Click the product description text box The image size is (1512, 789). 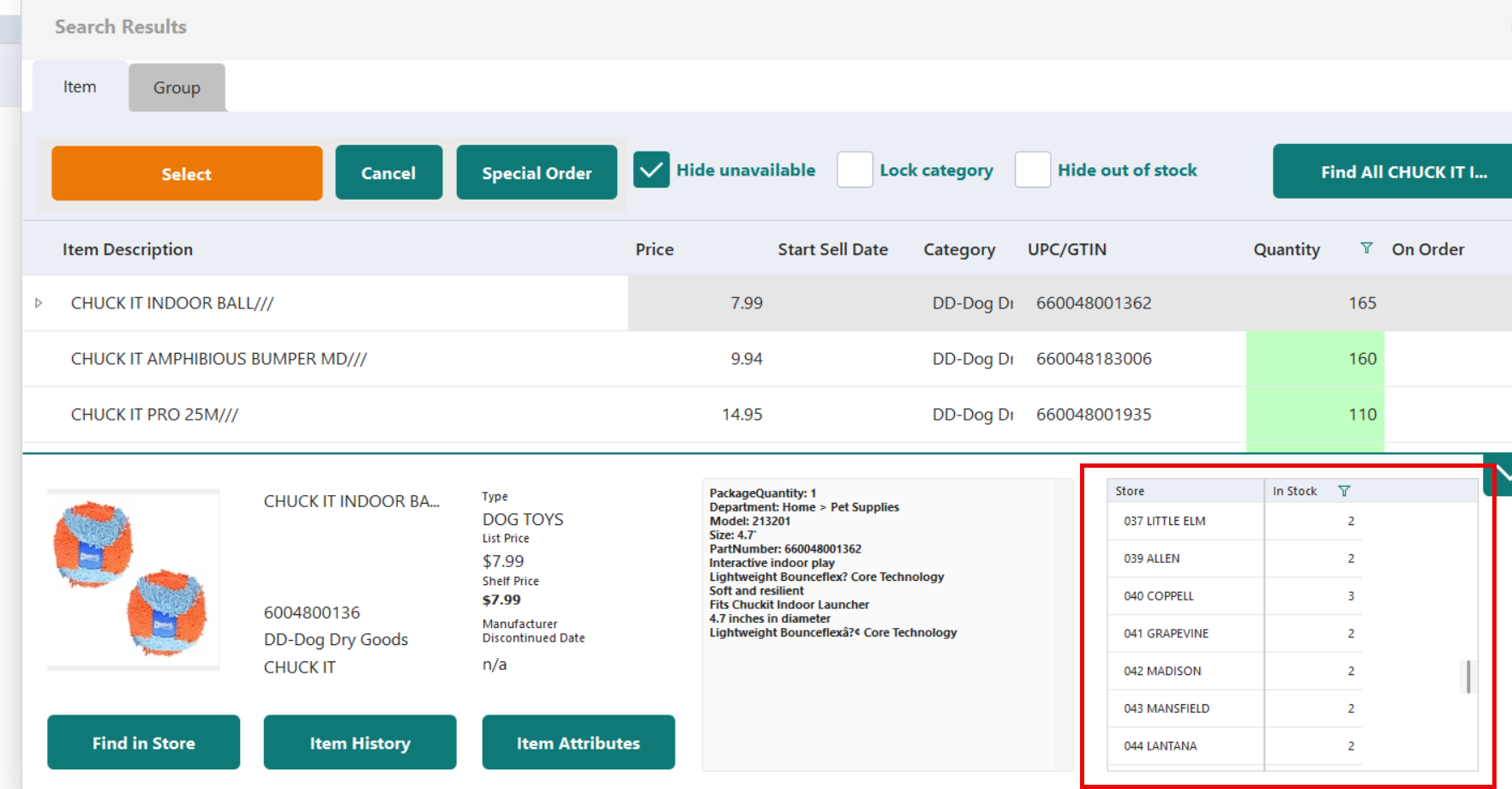coord(887,625)
